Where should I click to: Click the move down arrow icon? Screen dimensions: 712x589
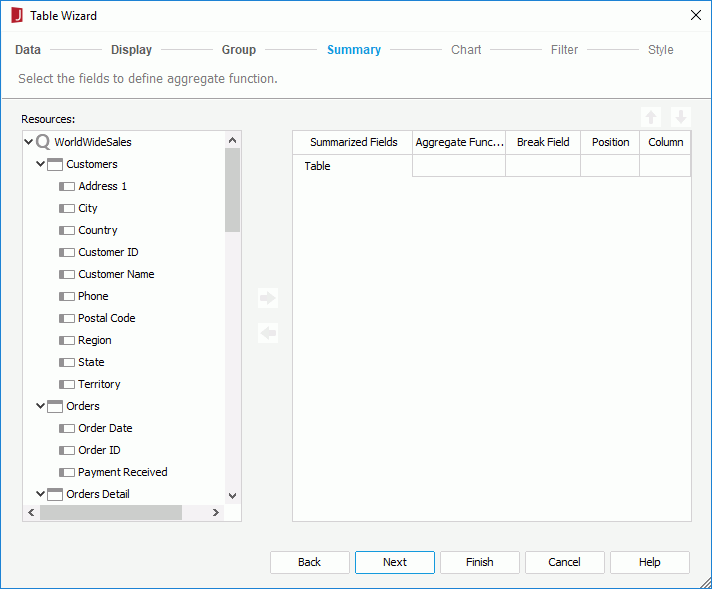pyautogui.click(x=681, y=117)
